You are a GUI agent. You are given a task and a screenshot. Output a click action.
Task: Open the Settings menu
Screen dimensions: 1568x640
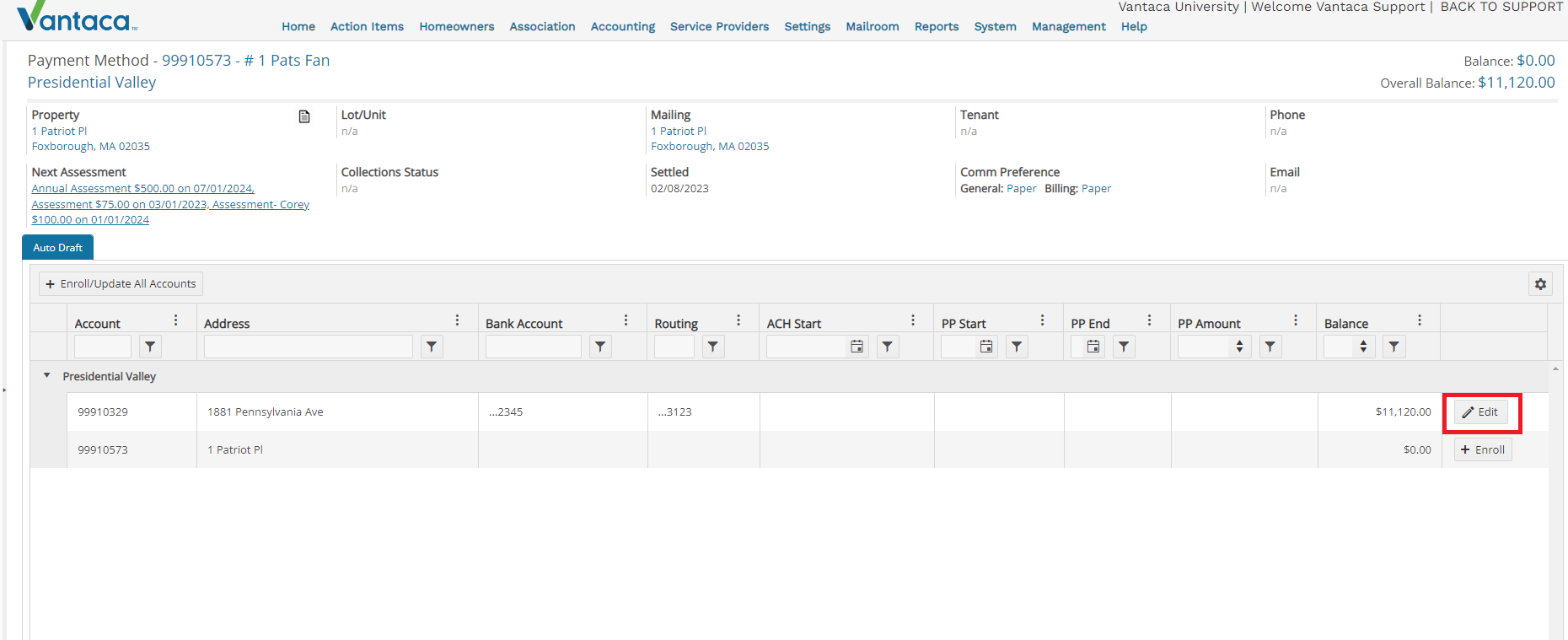(808, 26)
